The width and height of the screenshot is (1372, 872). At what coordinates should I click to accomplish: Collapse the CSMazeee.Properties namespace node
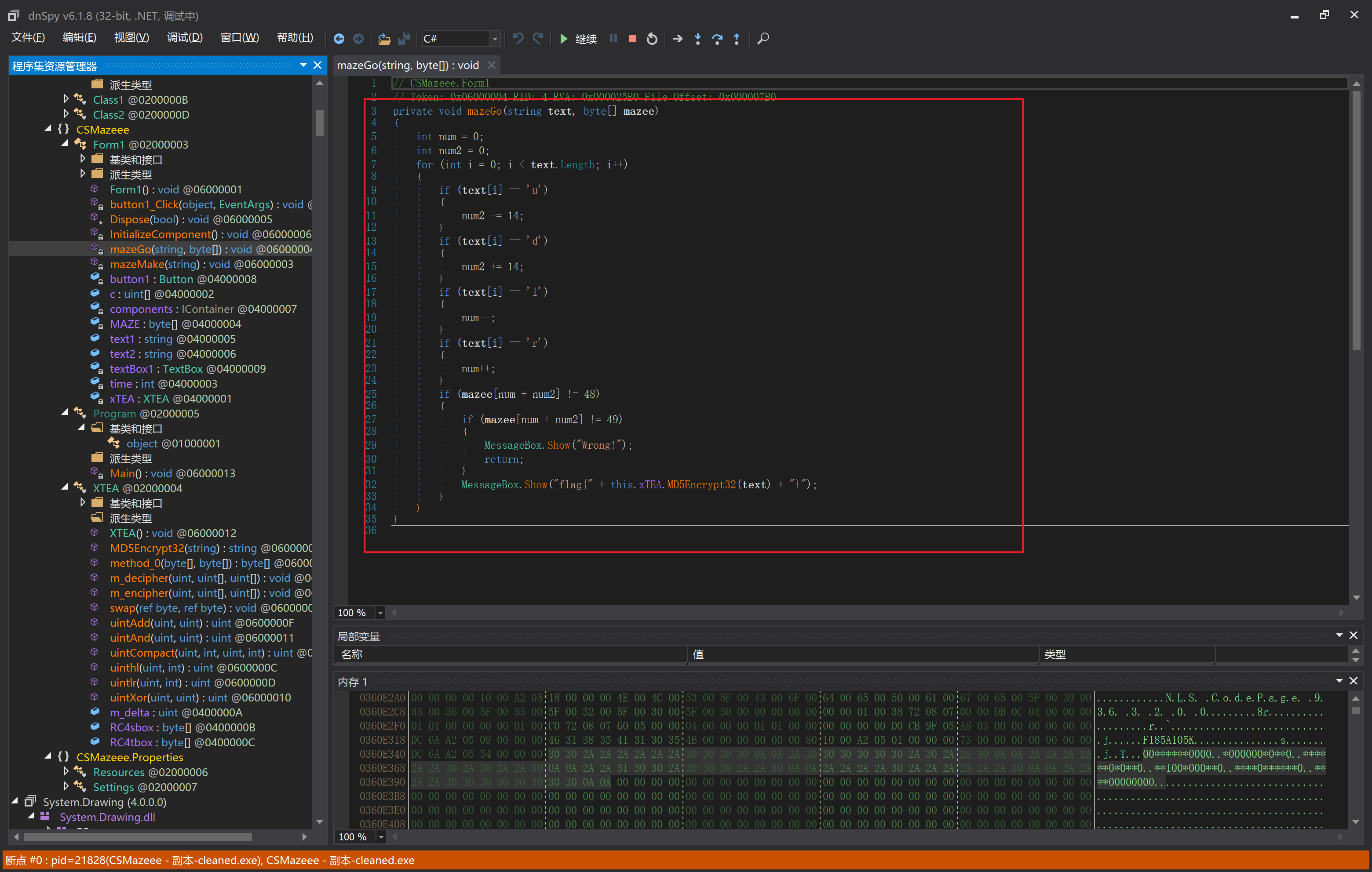[x=48, y=756]
